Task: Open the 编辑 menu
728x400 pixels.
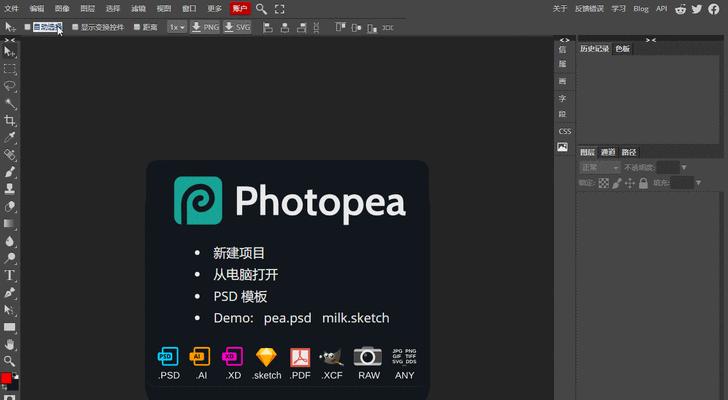Action: pos(37,9)
